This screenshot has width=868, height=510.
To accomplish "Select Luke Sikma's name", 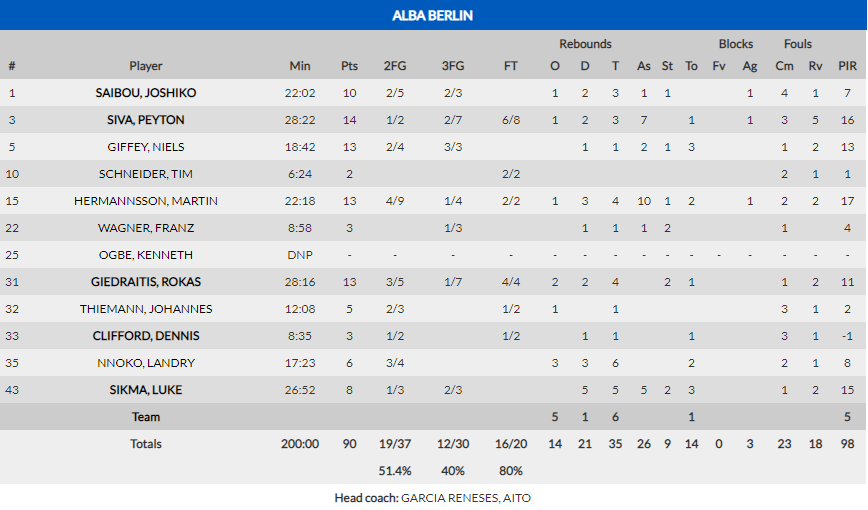I will click(x=146, y=390).
